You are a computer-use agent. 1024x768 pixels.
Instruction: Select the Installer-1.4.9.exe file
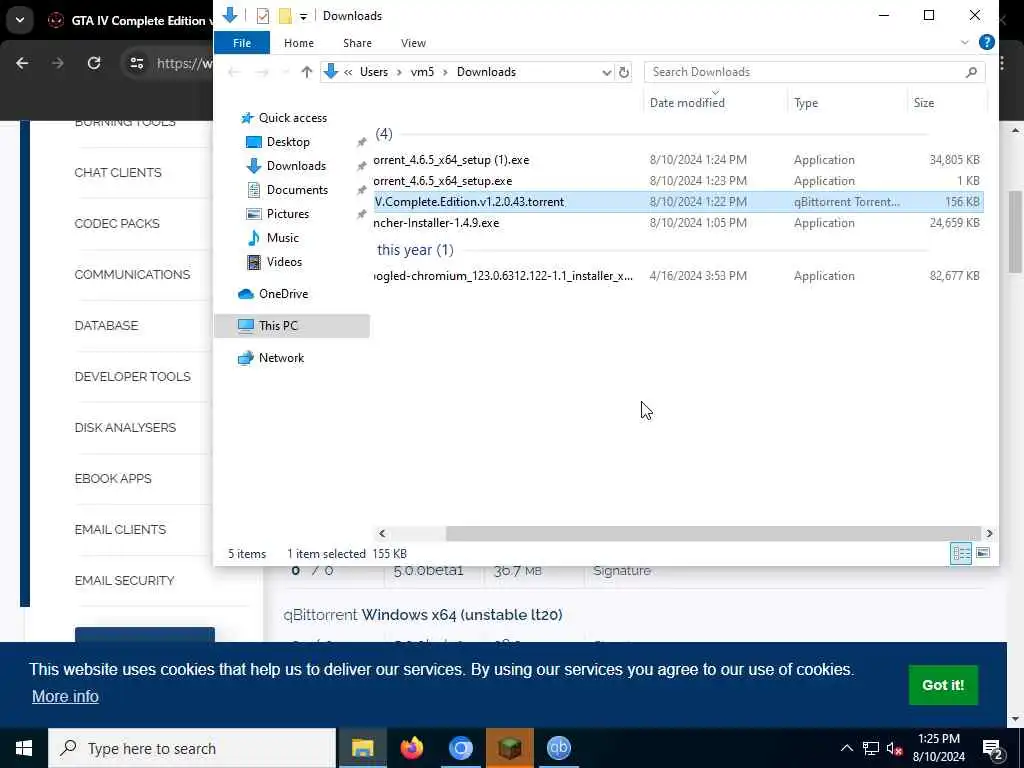pyautogui.click(x=677, y=223)
